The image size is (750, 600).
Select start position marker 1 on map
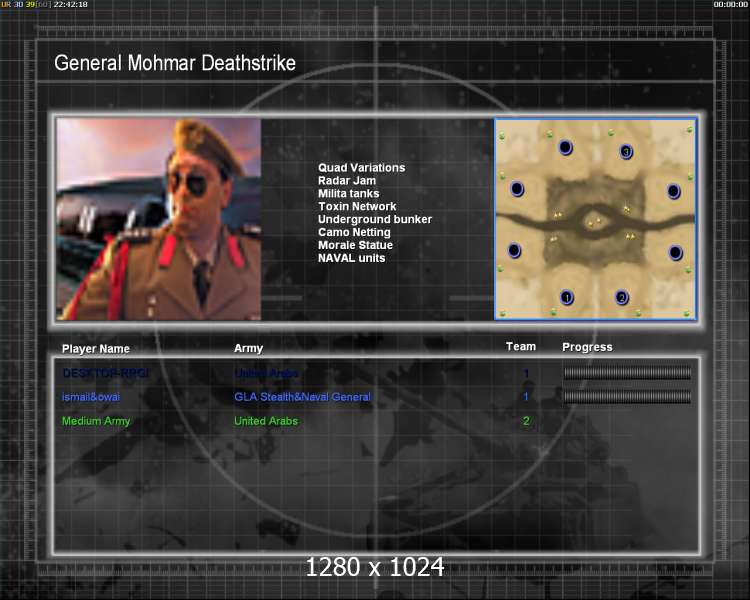[x=567, y=298]
